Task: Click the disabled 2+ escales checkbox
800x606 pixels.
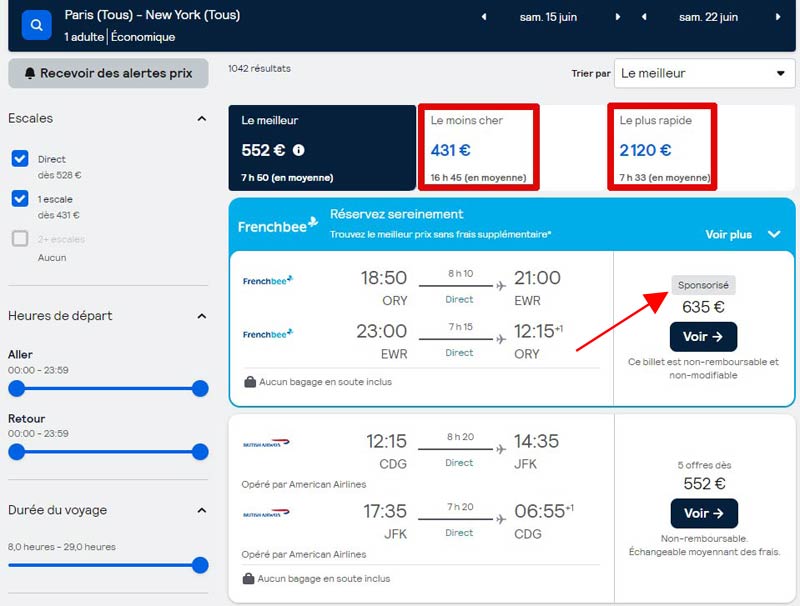Action: (x=20, y=238)
